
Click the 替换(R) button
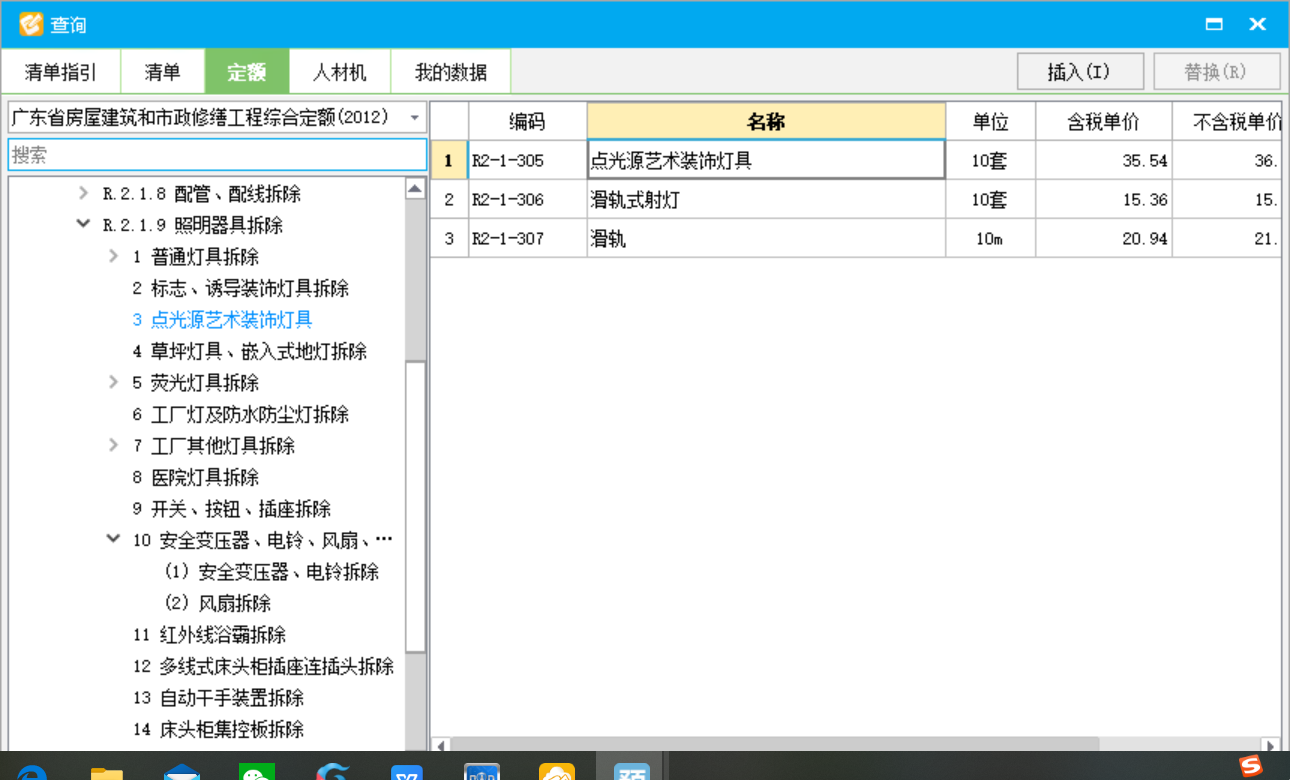pos(1217,72)
